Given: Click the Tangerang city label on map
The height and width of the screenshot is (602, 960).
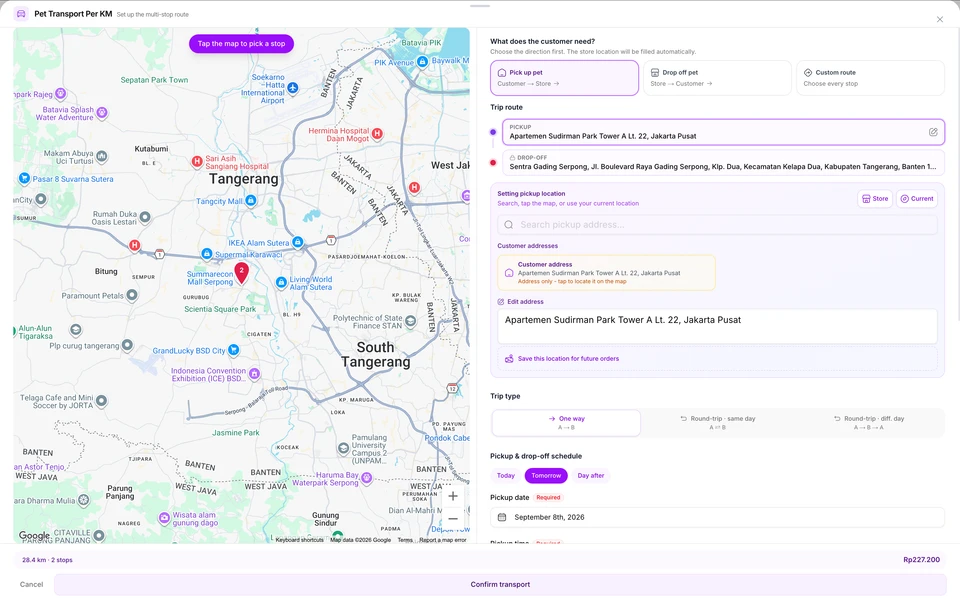Looking at the screenshot, I should [244, 179].
